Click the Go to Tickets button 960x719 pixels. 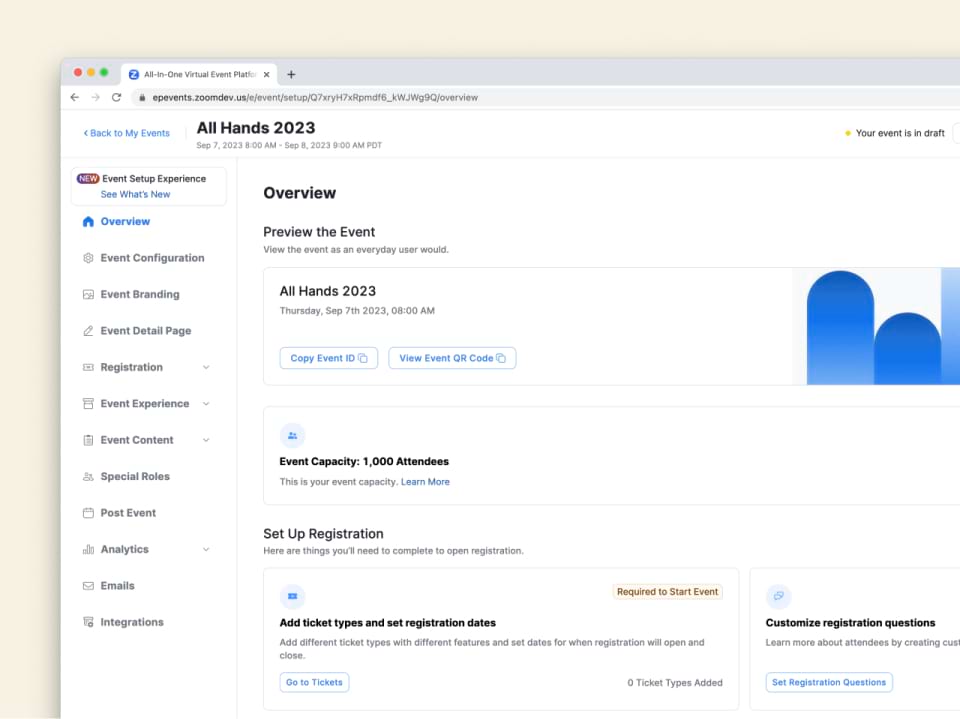(x=314, y=682)
